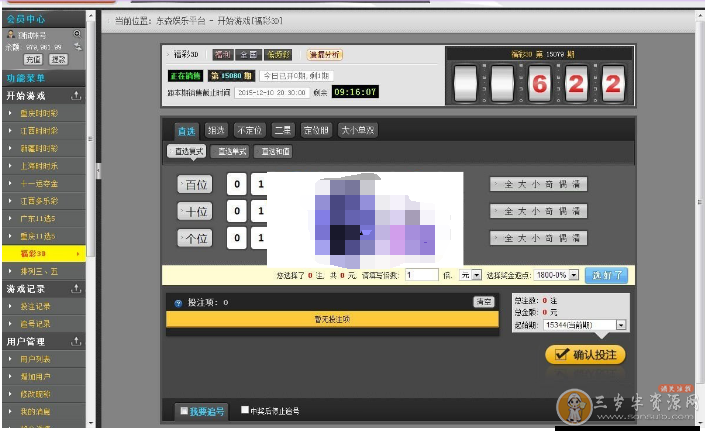Click the icon on the 用户管理 header
This screenshot has height=431, width=705.
click(x=77, y=342)
